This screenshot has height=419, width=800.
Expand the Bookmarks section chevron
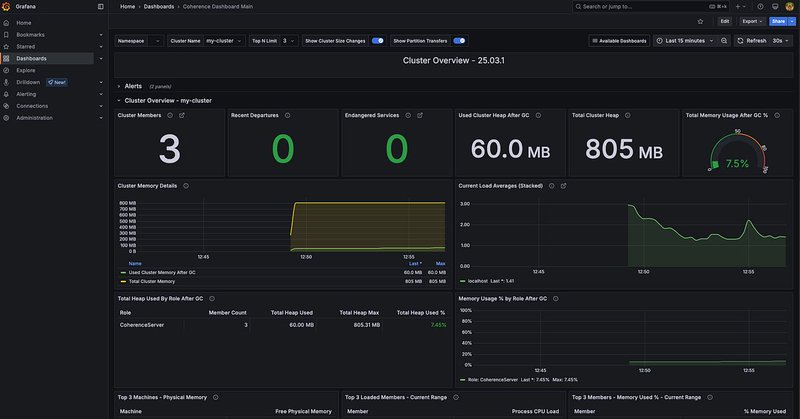tap(101, 35)
